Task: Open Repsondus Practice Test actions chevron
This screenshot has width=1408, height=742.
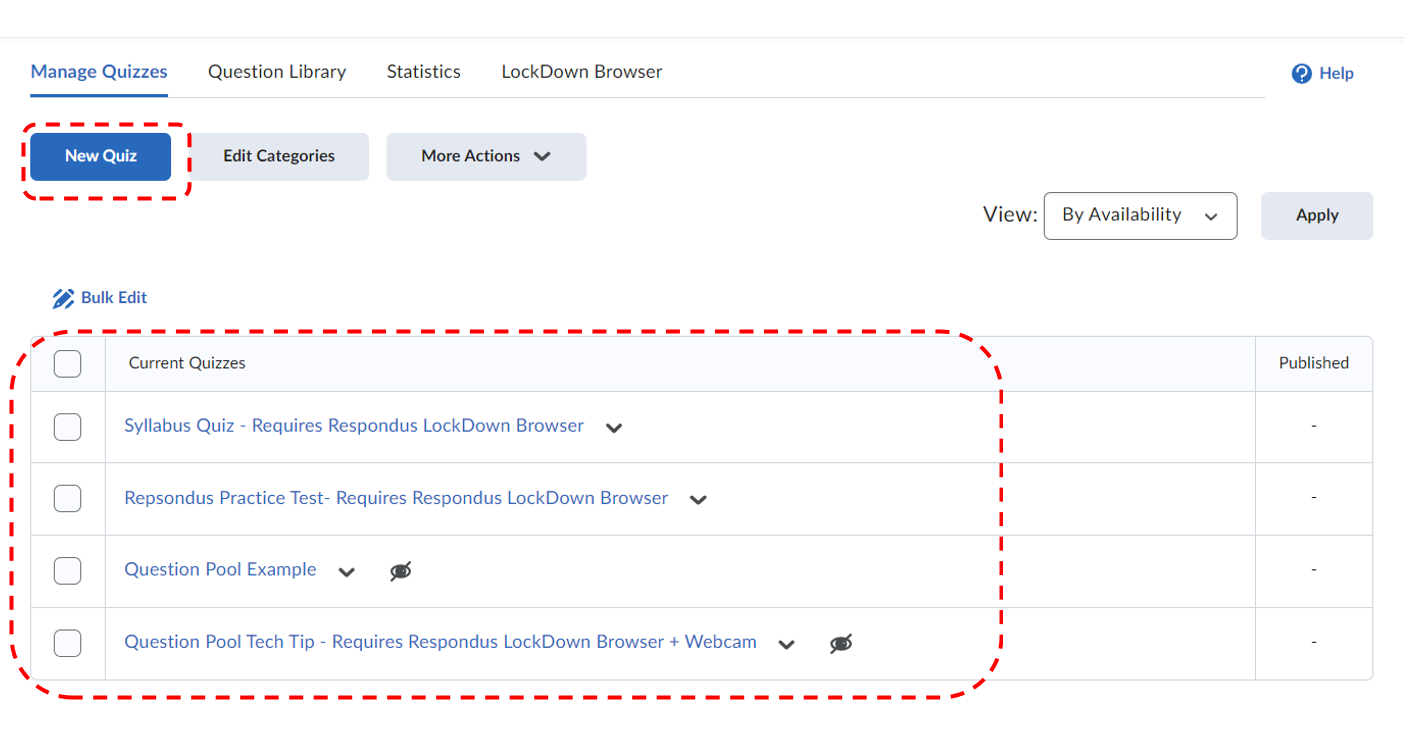Action: pyautogui.click(x=698, y=500)
